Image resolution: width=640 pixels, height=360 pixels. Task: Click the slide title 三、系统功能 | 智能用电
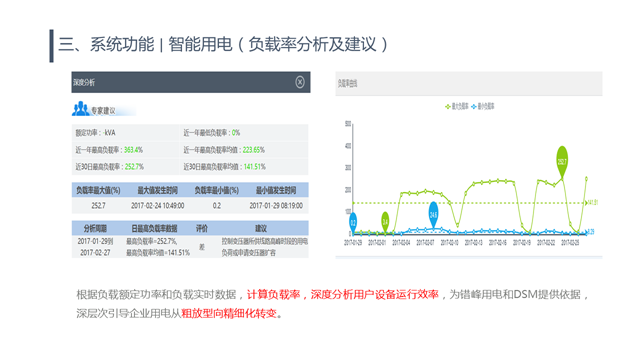(x=223, y=44)
